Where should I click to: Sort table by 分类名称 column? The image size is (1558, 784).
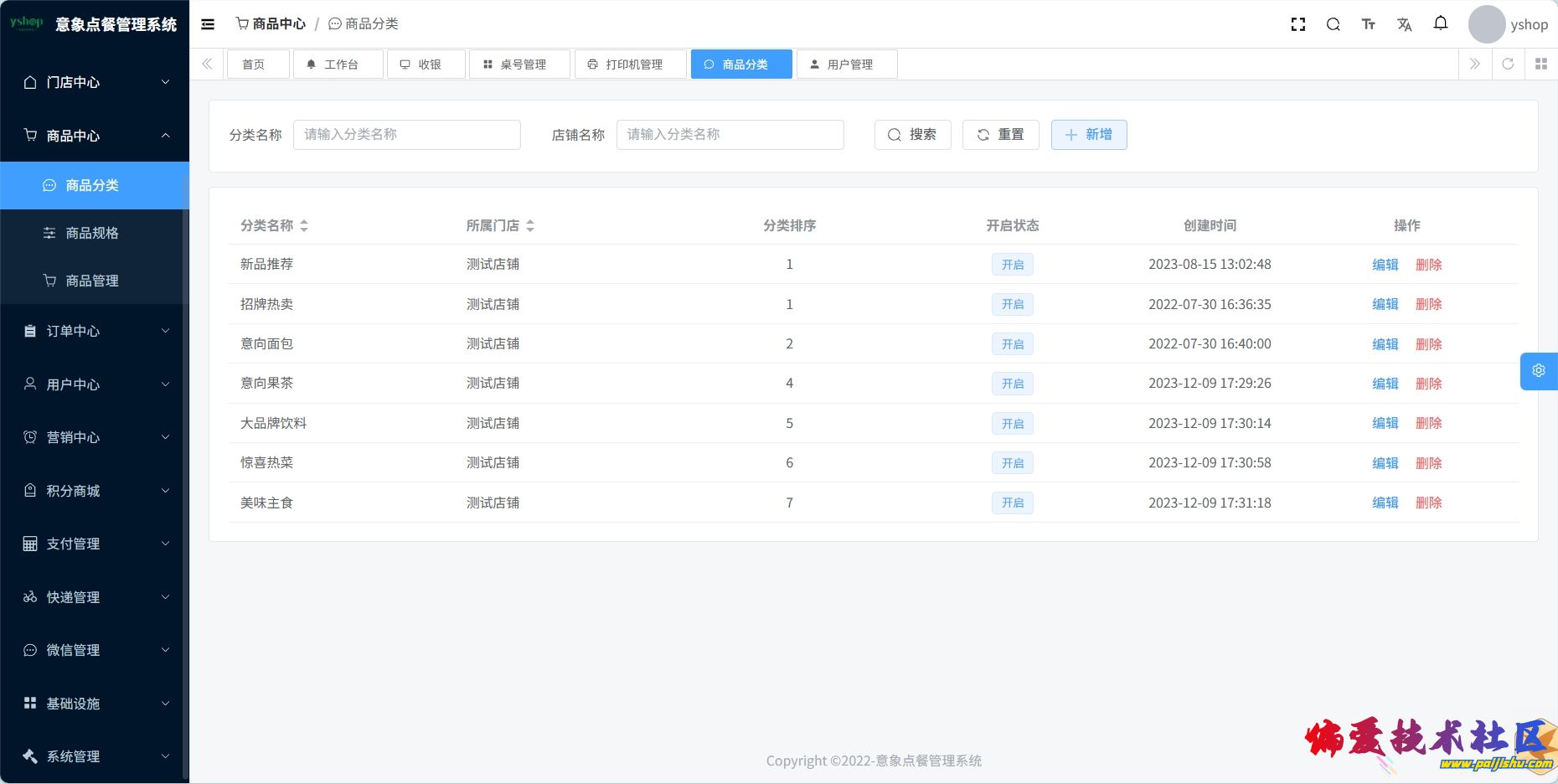pos(304,225)
